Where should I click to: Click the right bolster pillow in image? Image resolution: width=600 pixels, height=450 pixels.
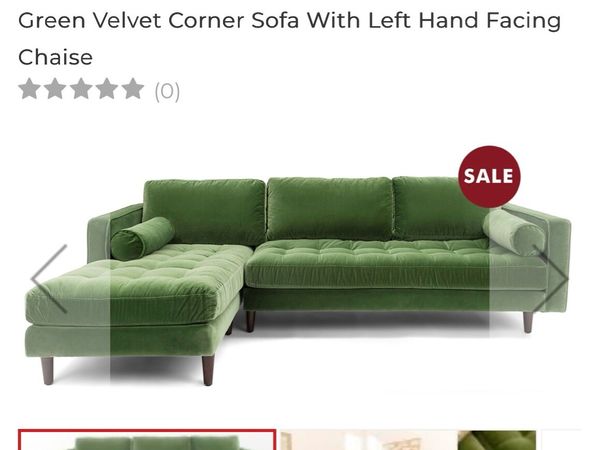tap(514, 232)
